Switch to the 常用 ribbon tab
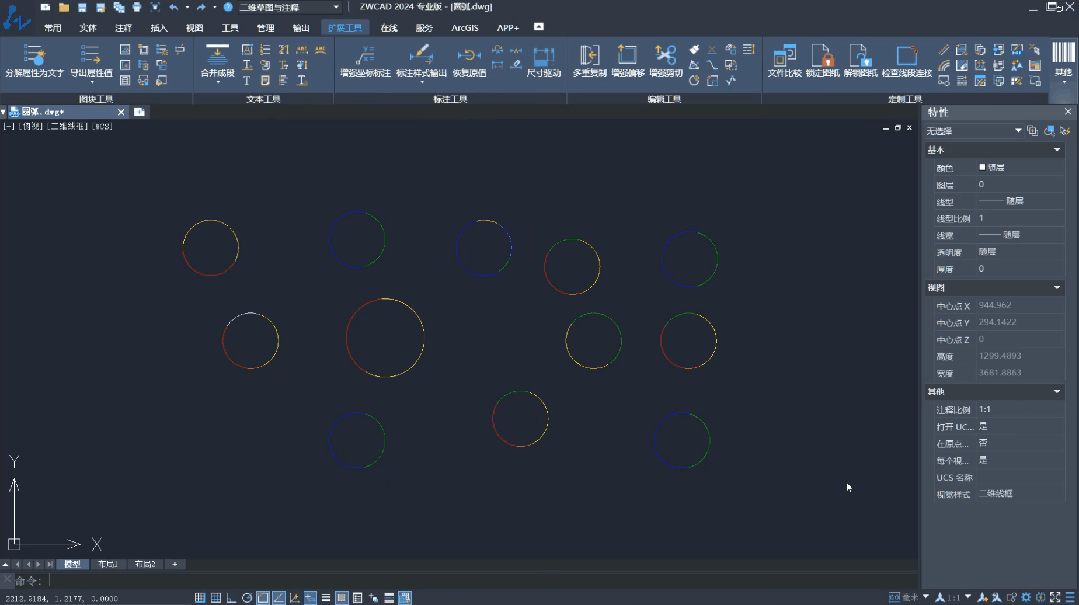This screenshot has height=605, width=1079. pyautogui.click(x=52, y=28)
